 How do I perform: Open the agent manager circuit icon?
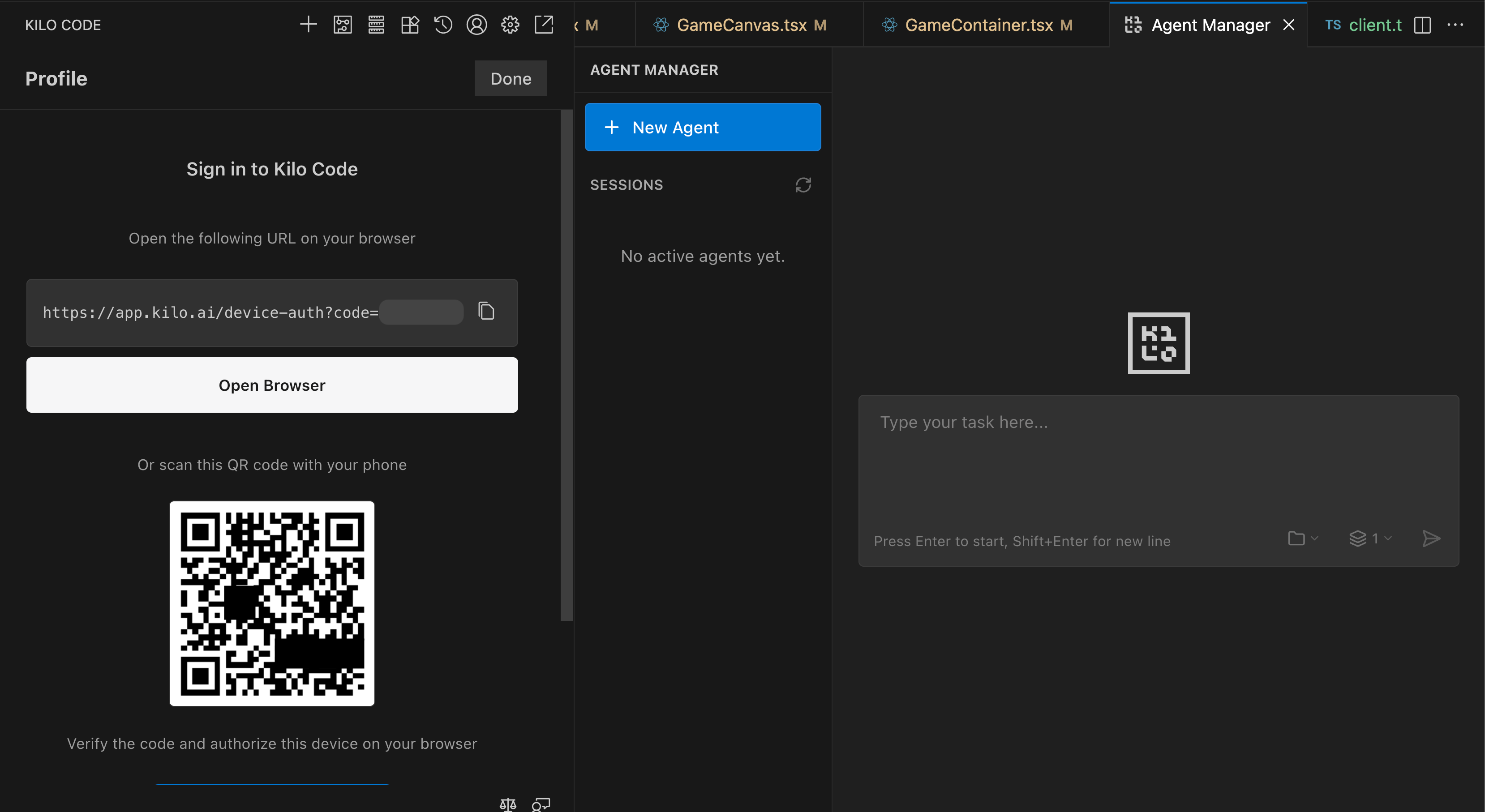pos(343,25)
